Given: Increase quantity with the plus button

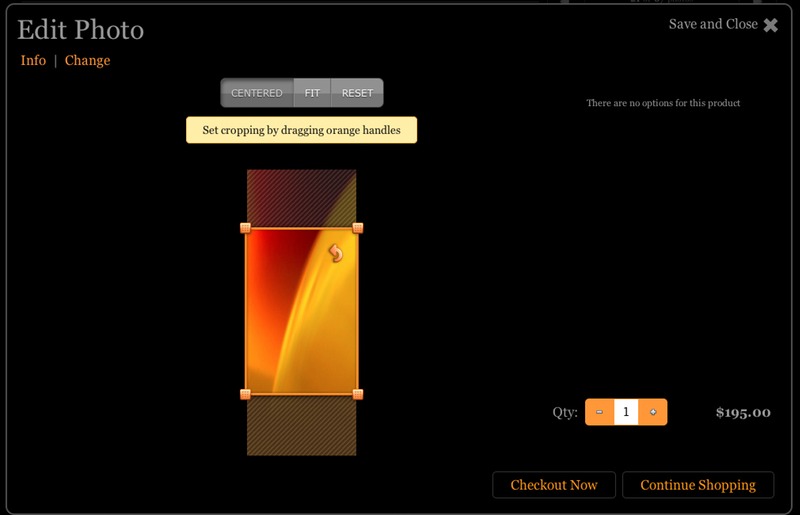Looking at the screenshot, I should tap(653, 412).
